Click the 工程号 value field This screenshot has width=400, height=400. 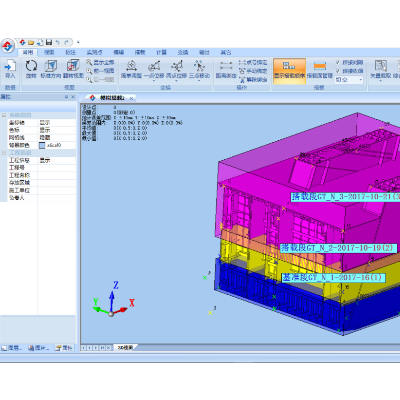57,168
